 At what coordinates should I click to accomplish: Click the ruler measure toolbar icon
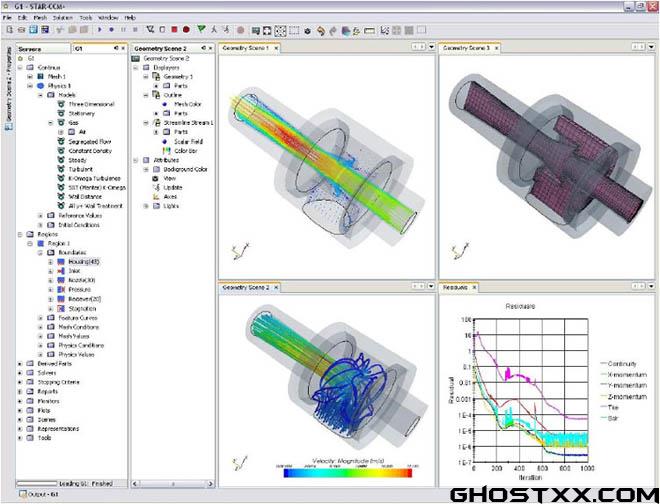(369, 30)
